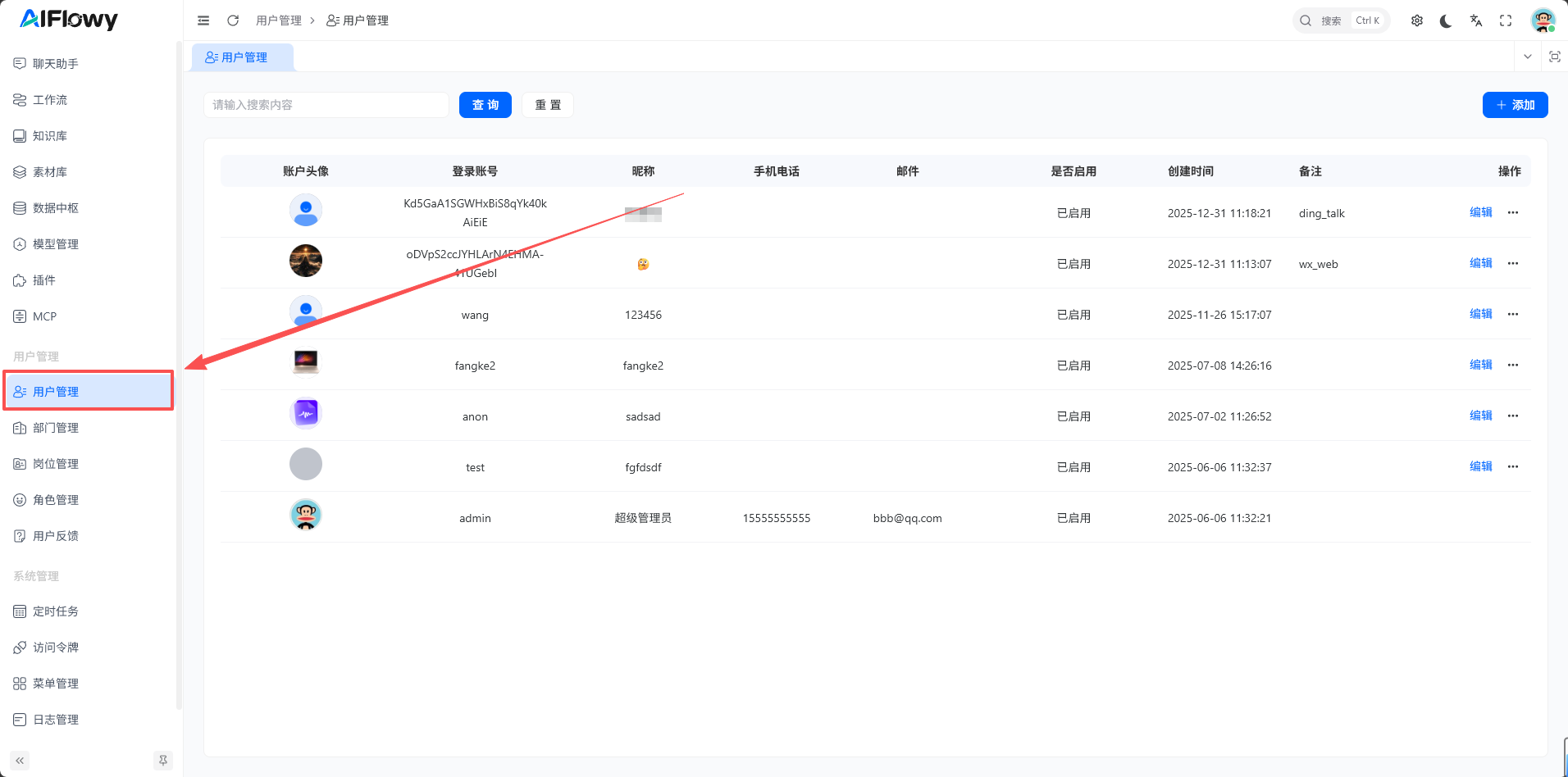Click 编辑 link for fangke2 user
The width and height of the screenshot is (1568, 777).
click(x=1480, y=365)
